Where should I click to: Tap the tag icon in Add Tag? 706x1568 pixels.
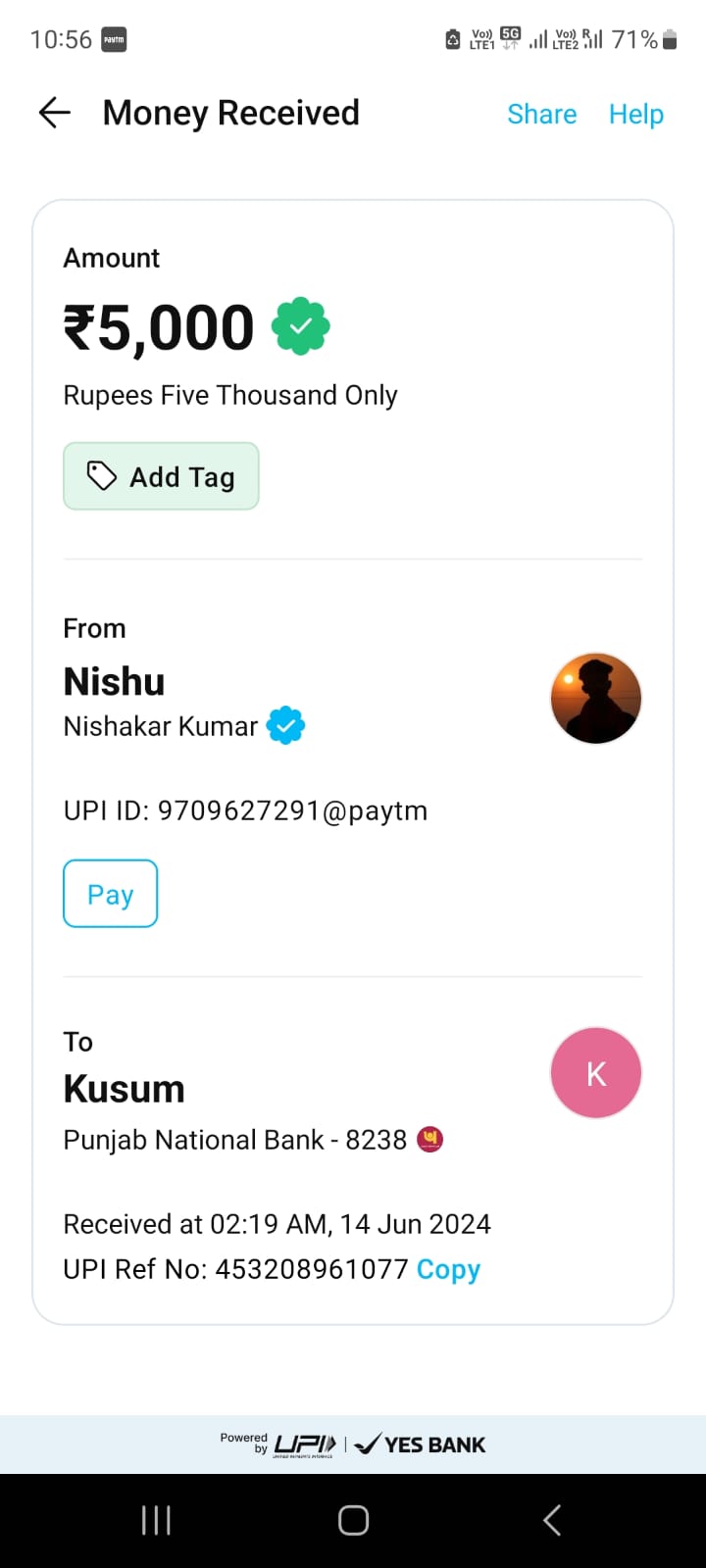pos(102,476)
